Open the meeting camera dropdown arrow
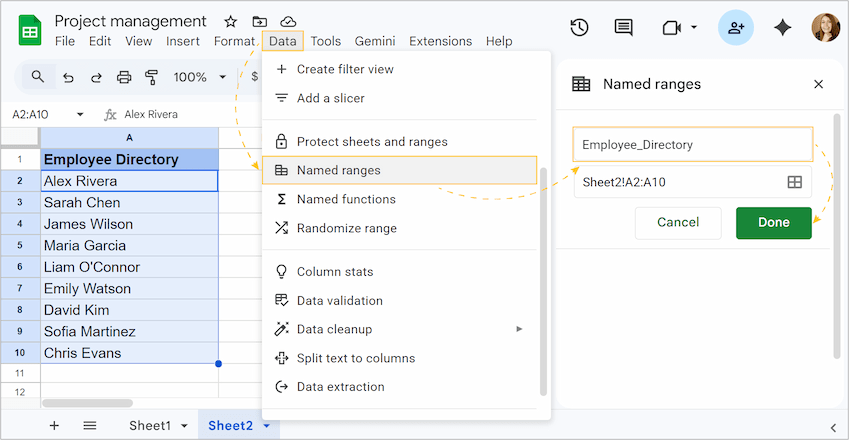The width and height of the screenshot is (849, 440). (694, 27)
